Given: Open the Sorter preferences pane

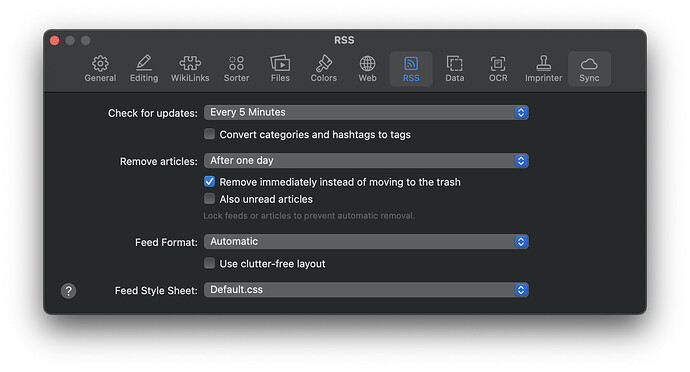Looking at the screenshot, I should [236, 69].
